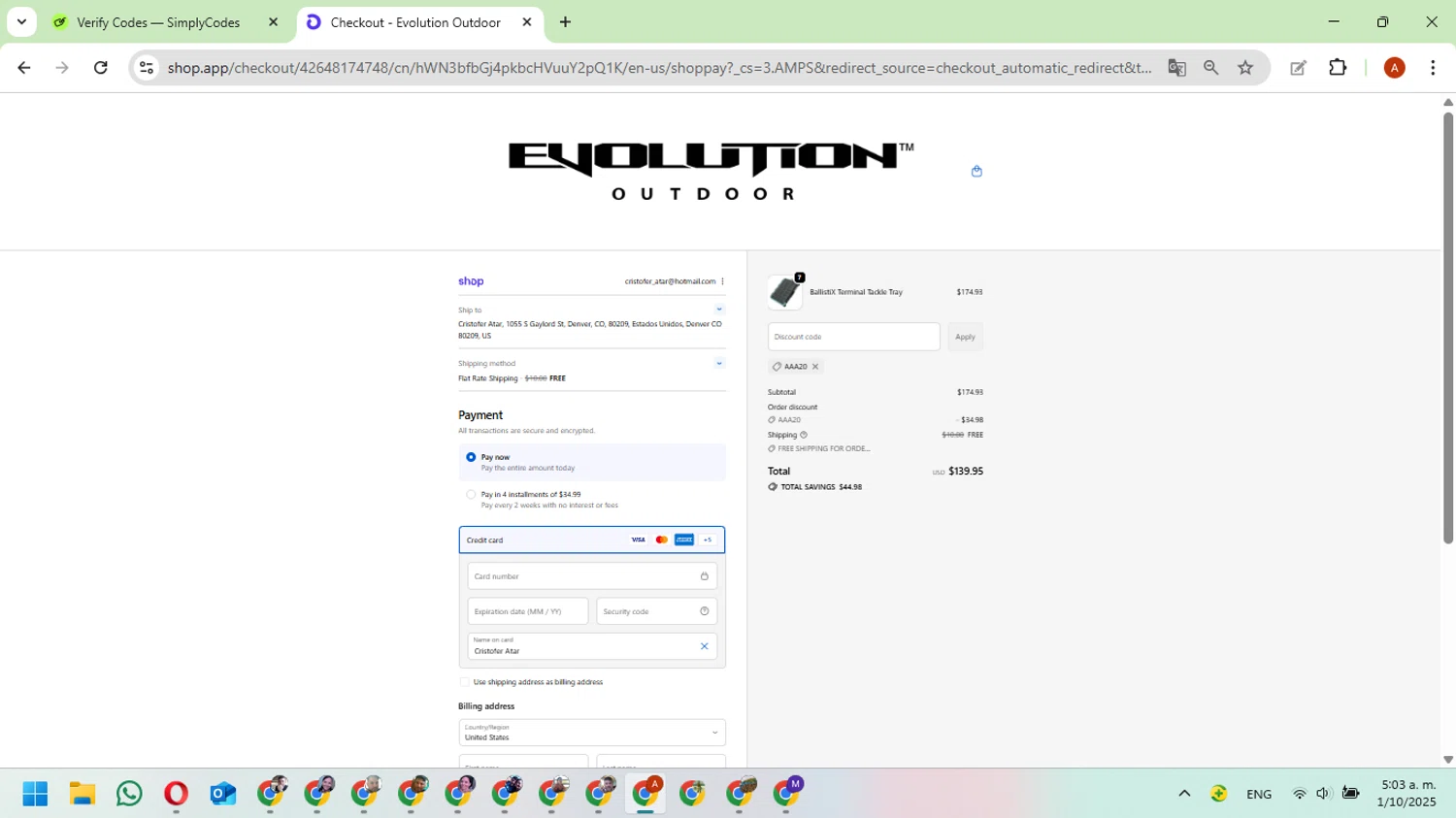
Task: Open File Explorer from taskbar
Action: 82,794
